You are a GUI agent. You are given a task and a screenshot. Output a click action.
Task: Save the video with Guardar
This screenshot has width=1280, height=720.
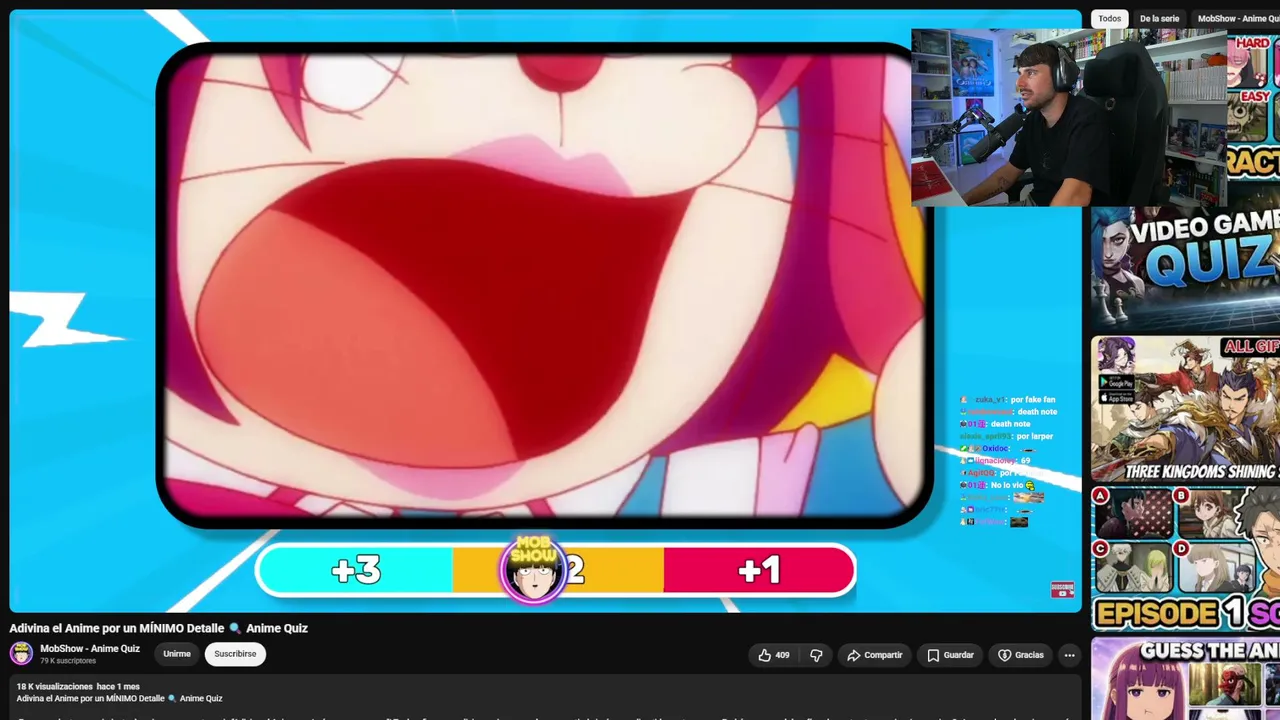click(x=950, y=655)
